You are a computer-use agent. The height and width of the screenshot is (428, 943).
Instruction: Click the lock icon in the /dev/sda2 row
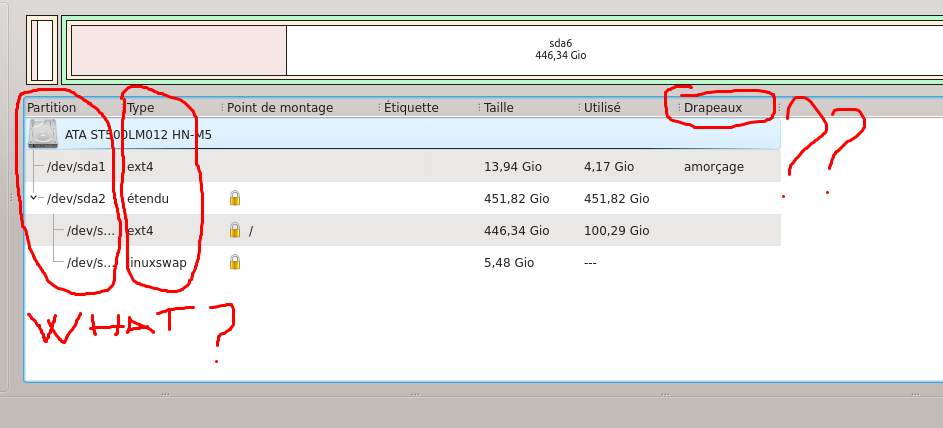click(235, 198)
